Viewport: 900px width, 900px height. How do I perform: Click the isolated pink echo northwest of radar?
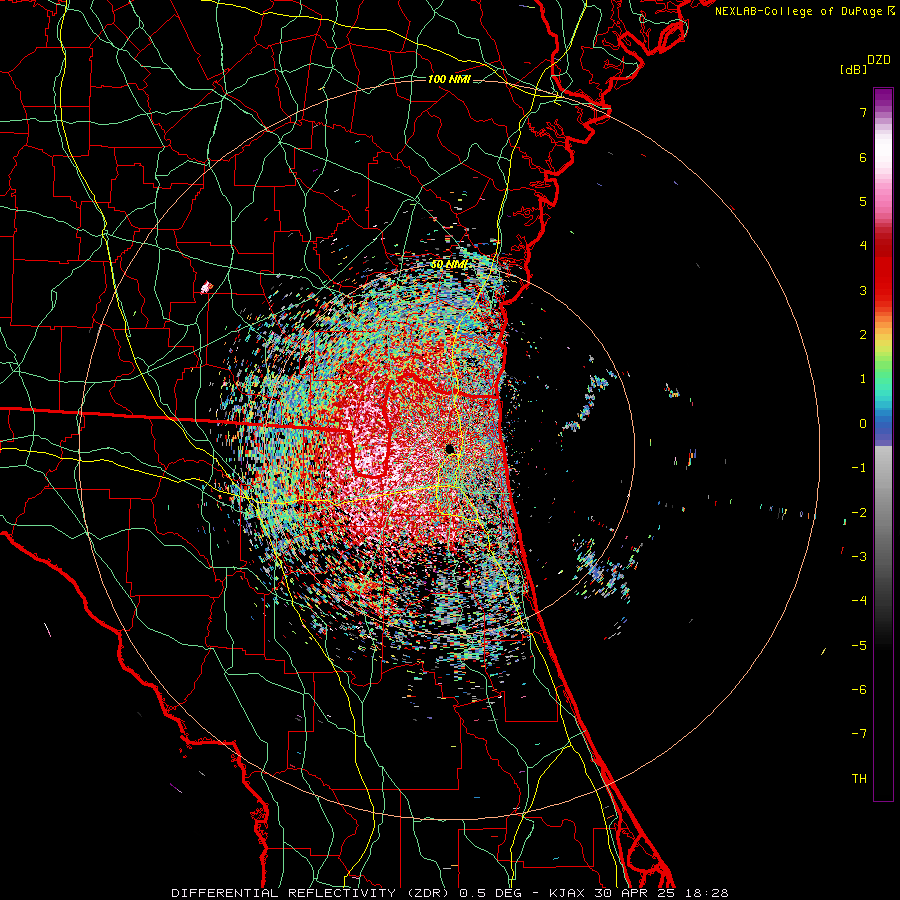(x=206, y=287)
